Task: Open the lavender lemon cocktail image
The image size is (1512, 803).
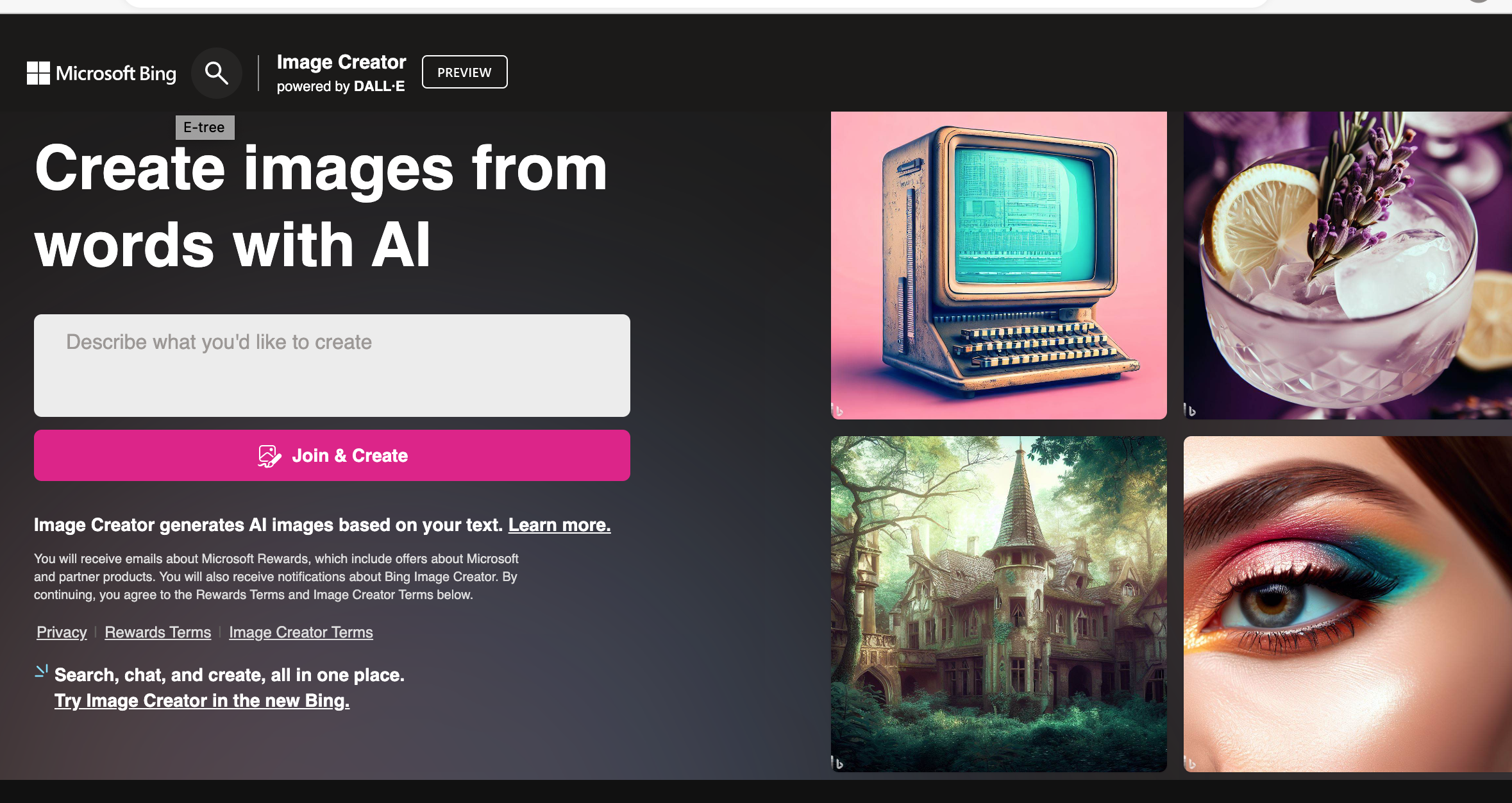Action: pos(1348,266)
